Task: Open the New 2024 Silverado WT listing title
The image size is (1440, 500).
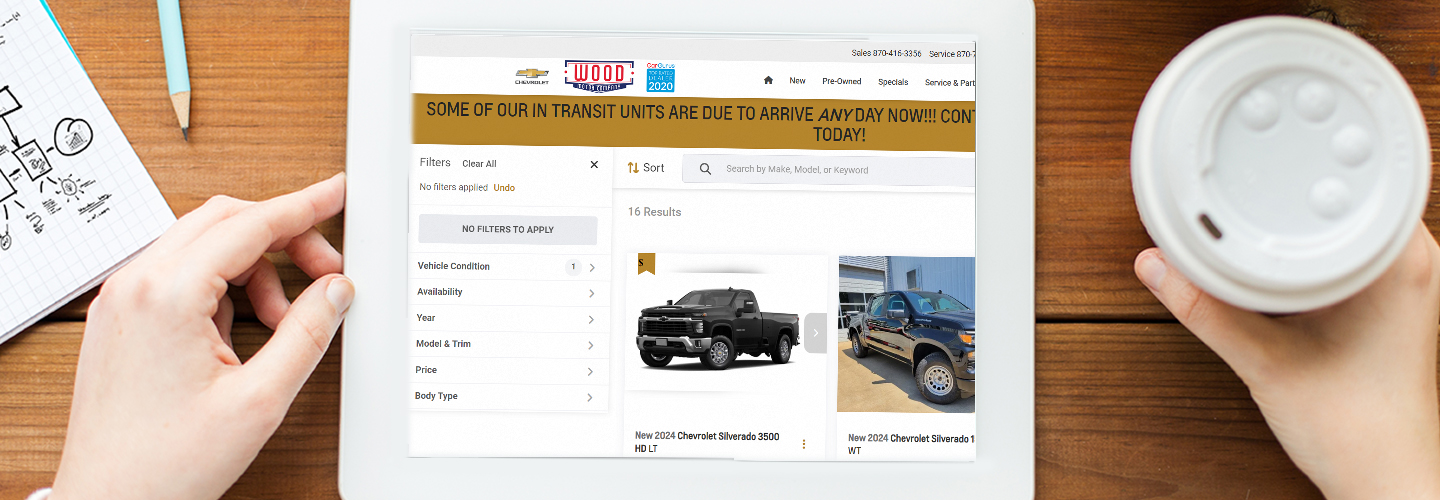Action: point(910,445)
